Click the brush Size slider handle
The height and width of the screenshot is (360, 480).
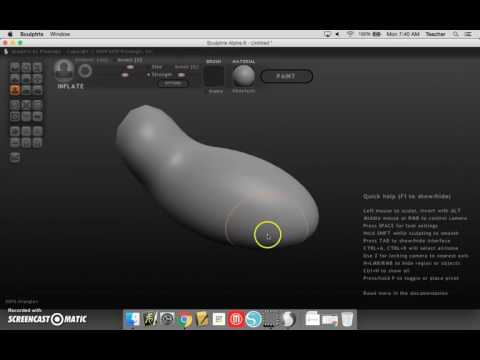pyautogui.click(x=130, y=67)
